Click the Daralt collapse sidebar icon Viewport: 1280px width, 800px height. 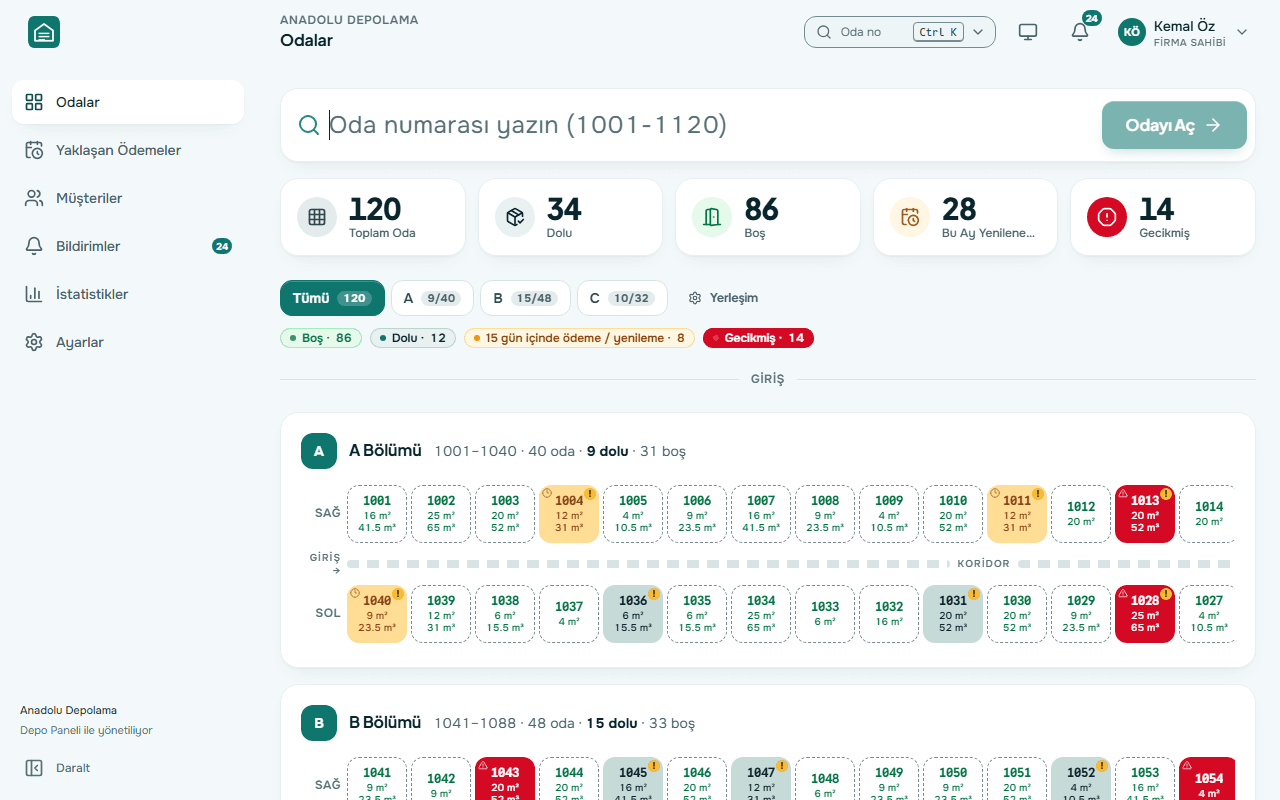click(34, 768)
